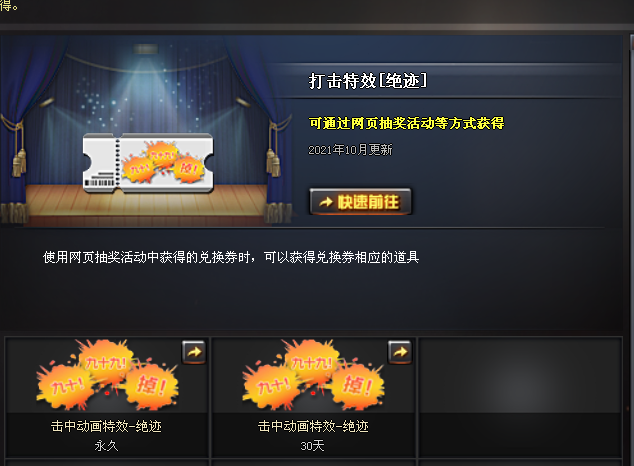Click the empty third item slot
The height and width of the screenshot is (466, 634).
click(520, 397)
